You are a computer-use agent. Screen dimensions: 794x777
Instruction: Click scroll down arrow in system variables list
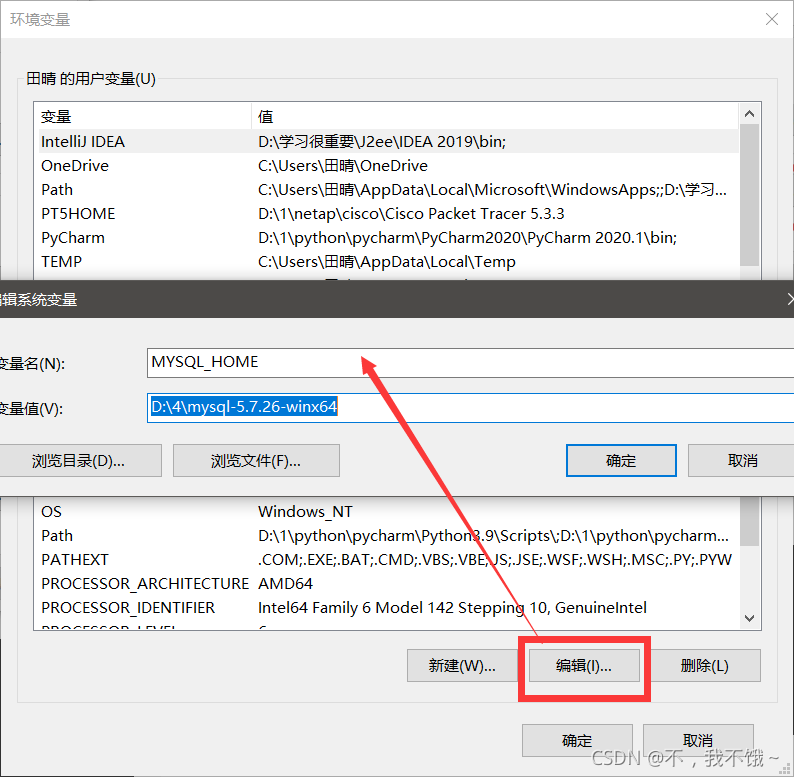(749, 618)
